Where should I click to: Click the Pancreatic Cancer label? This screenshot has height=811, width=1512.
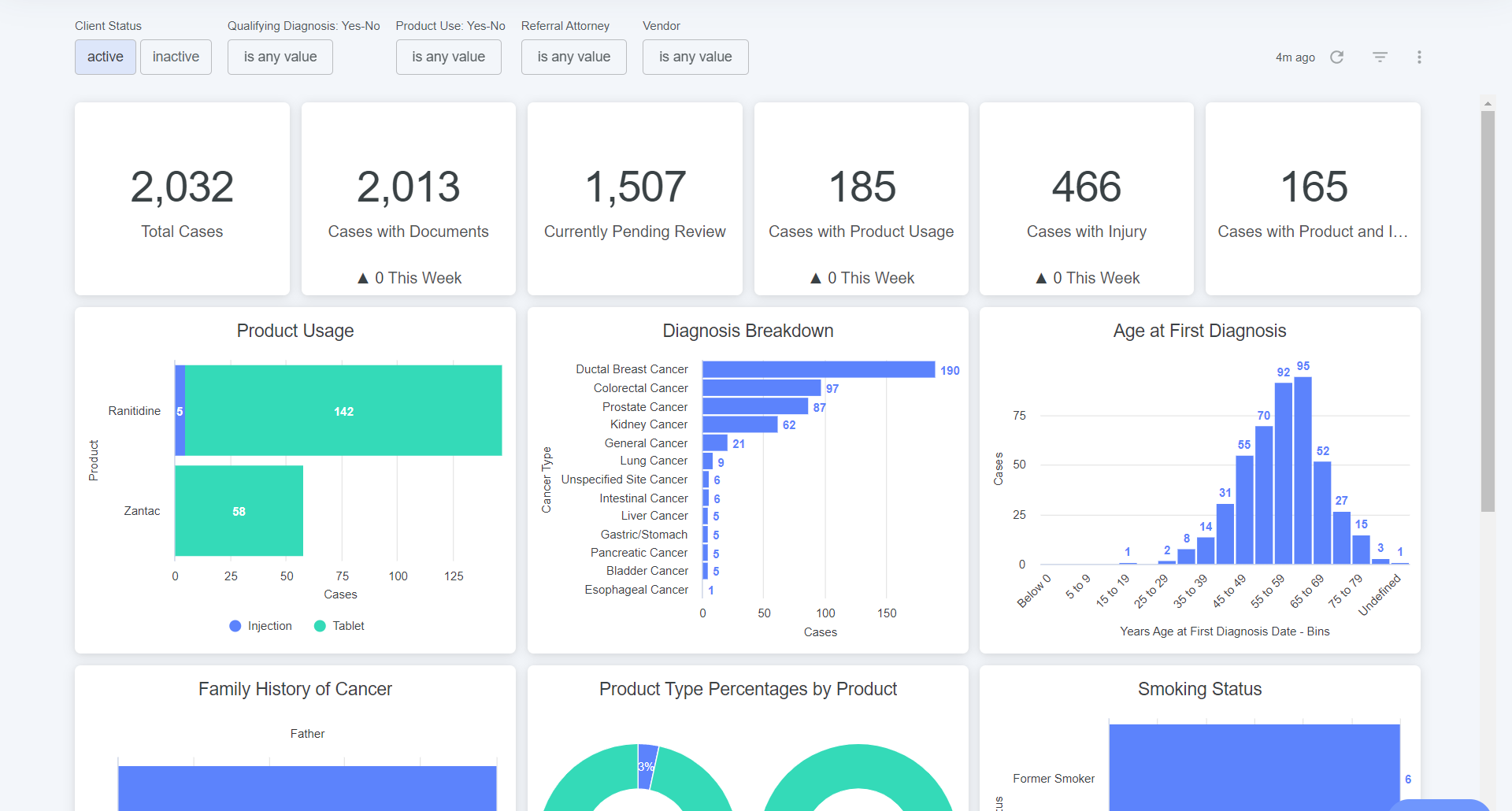pyautogui.click(x=639, y=553)
